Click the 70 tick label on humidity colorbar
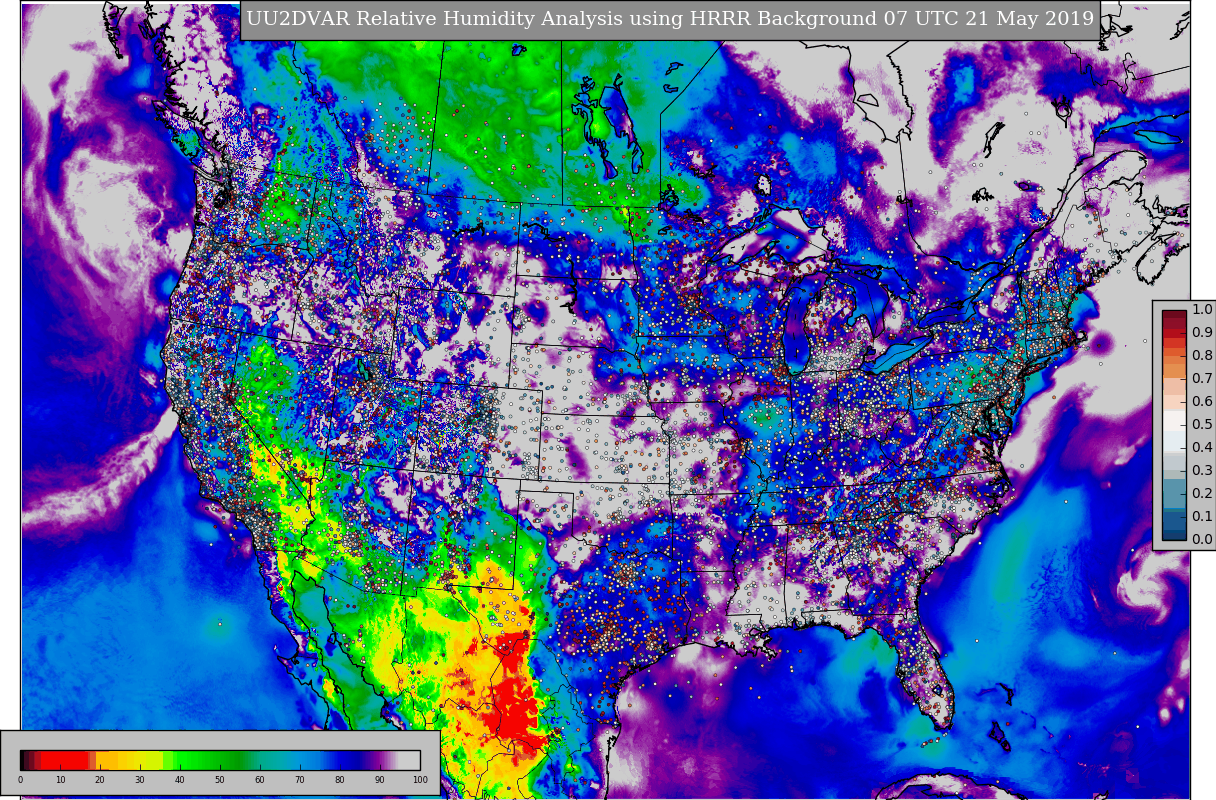This screenshot has width=1216, height=800. coord(300,780)
